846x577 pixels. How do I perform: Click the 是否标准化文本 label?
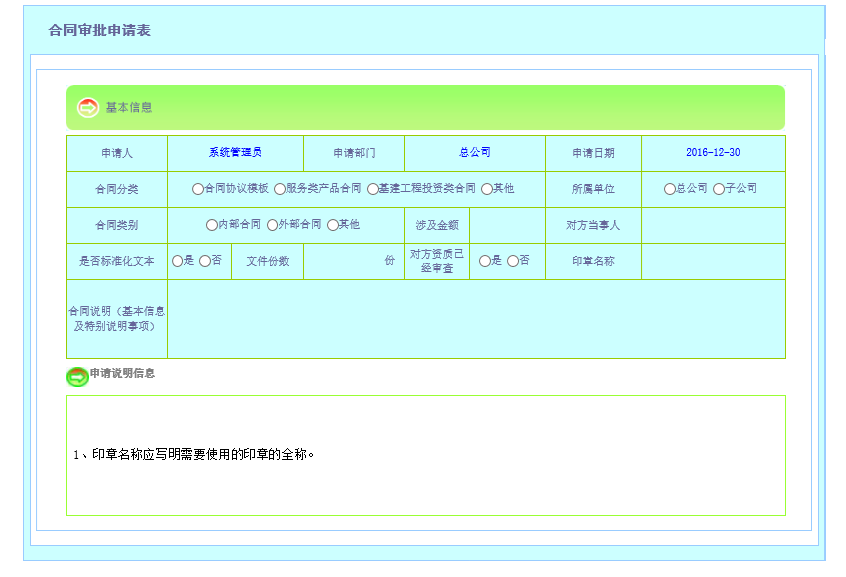(117, 261)
